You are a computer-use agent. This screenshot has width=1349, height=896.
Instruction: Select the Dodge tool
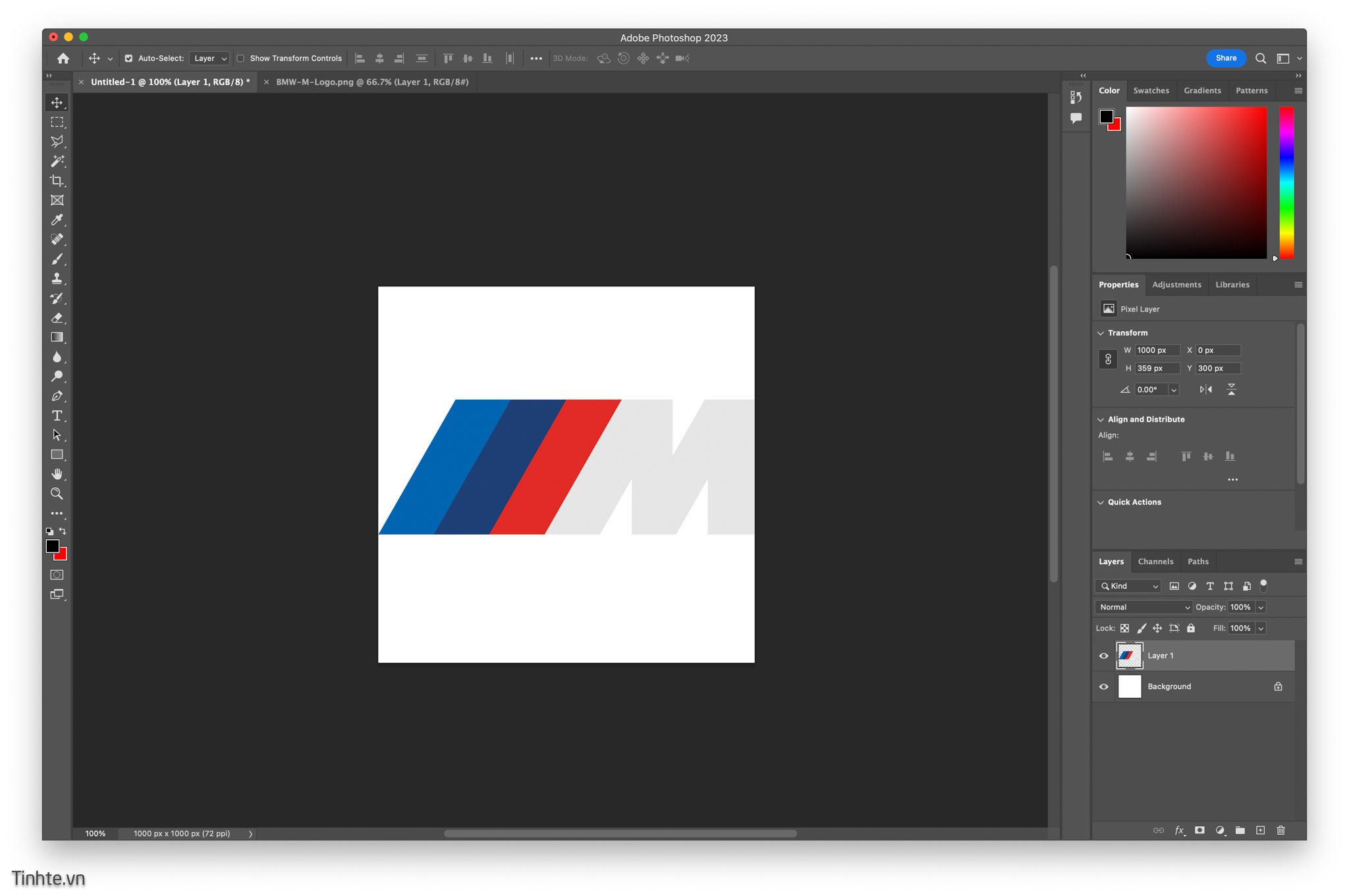[57, 377]
